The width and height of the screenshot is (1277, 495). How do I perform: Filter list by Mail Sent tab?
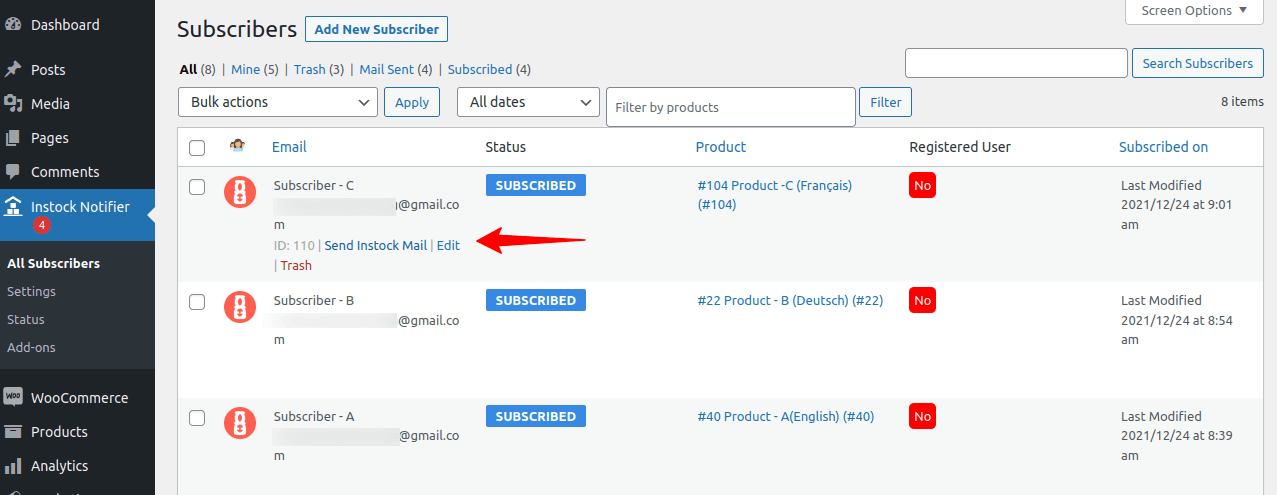pyautogui.click(x=386, y=70)
